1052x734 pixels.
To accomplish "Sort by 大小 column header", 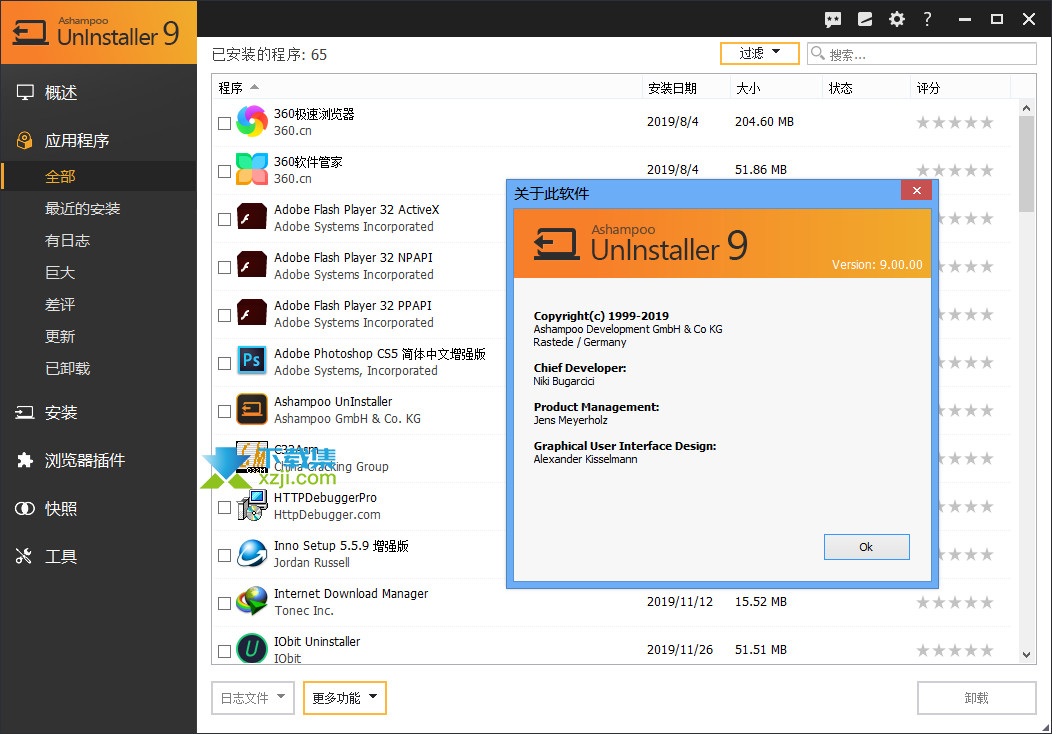I will tap(776, 88).
